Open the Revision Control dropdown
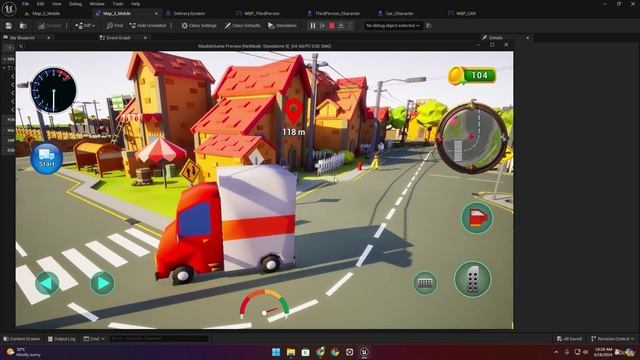The image size is (640, 360). 612,339
